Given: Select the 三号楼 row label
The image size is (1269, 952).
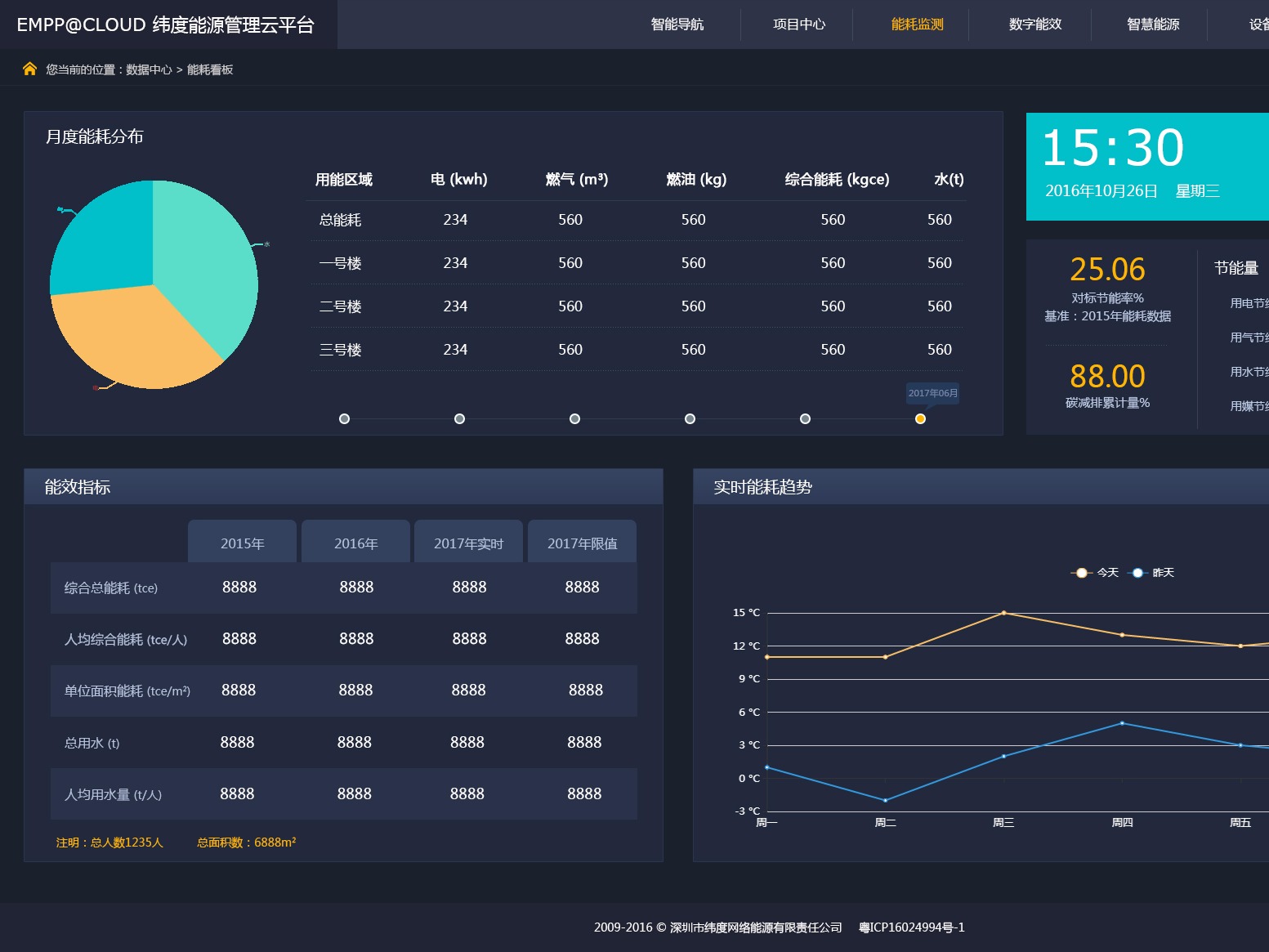Looking at the screenshot, I should pos(340,350).
